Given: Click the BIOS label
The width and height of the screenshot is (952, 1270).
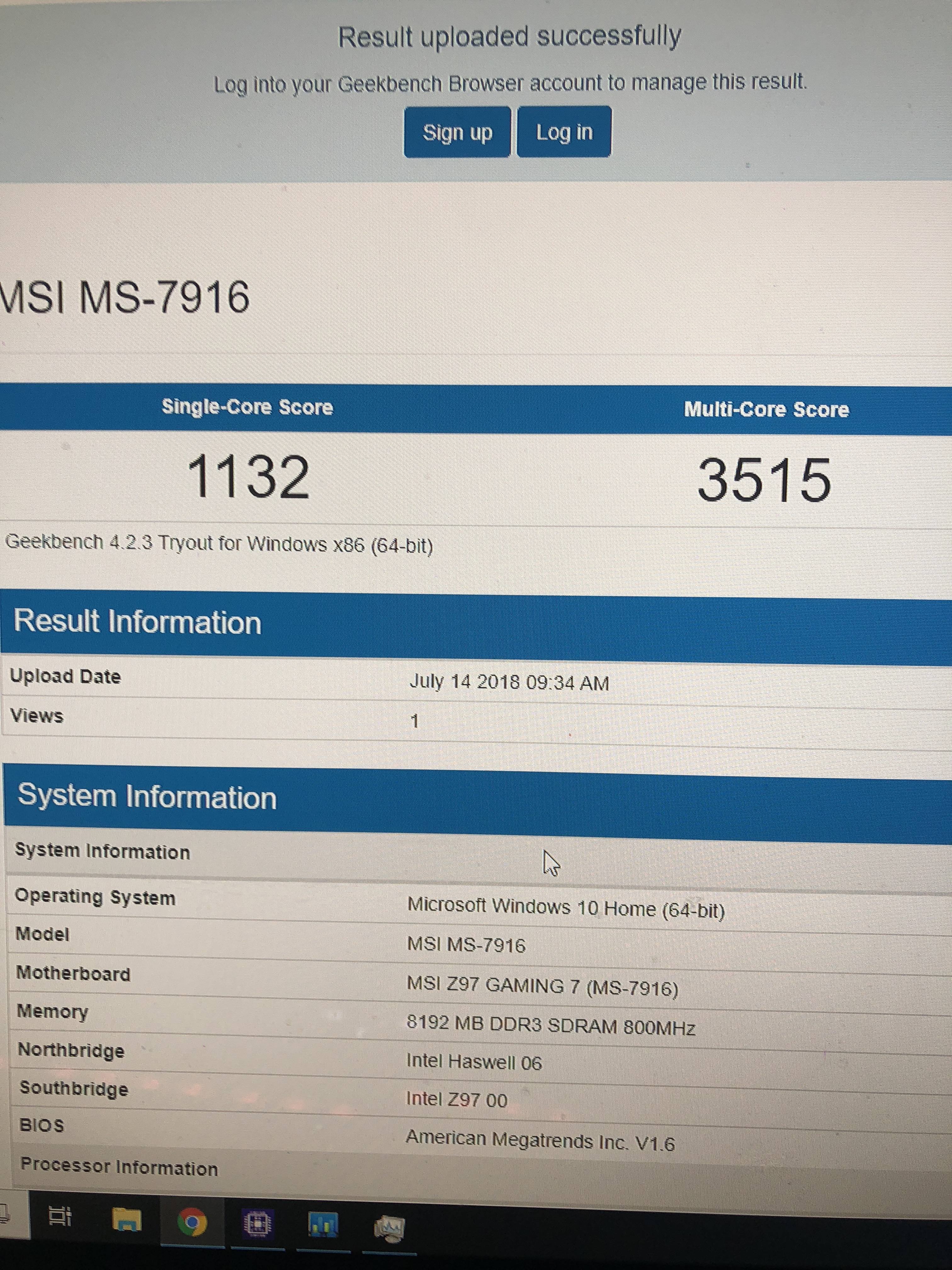Looking at the screenshot, I should [x=42, y=1125].
